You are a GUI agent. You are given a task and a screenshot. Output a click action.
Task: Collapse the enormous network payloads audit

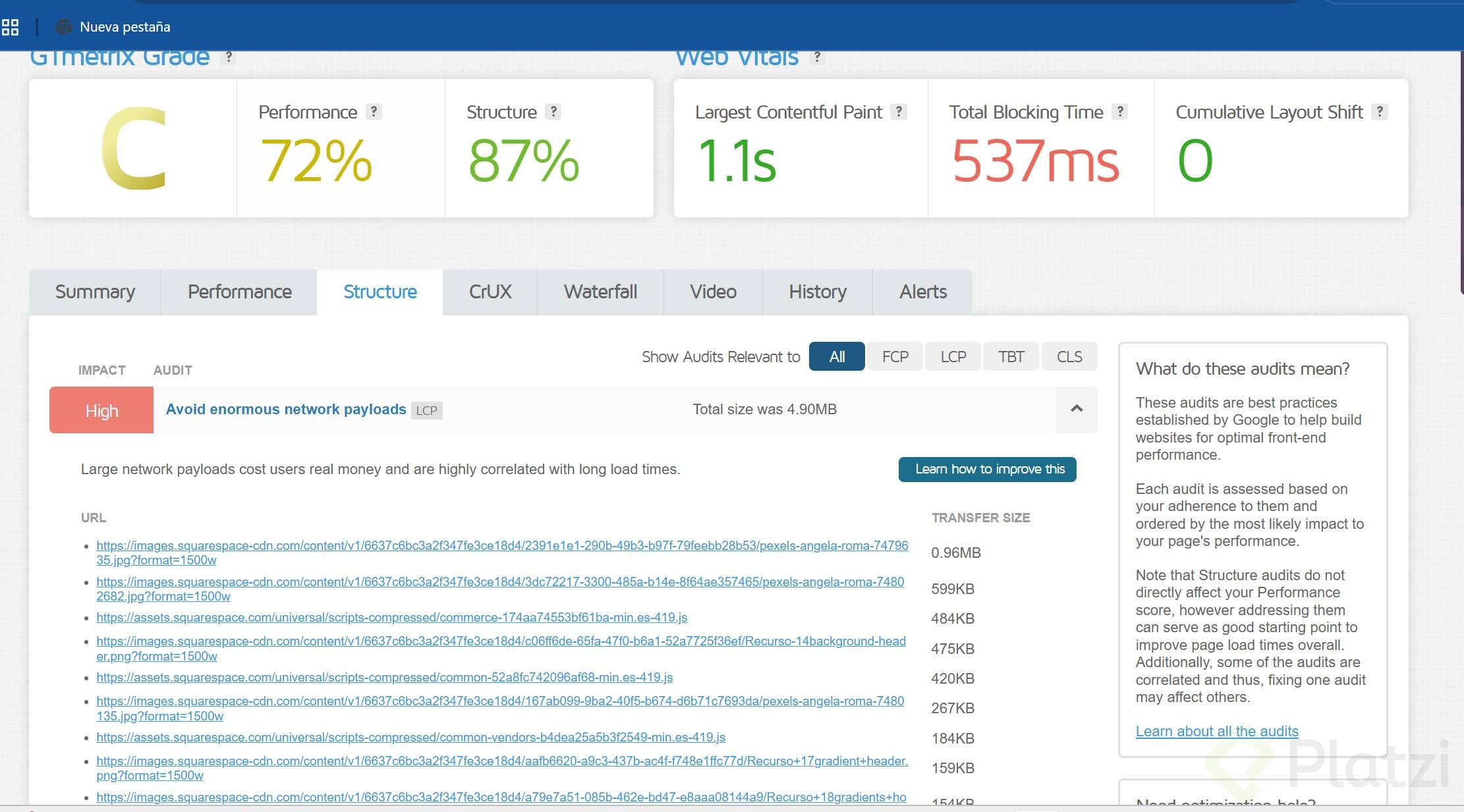coord(1076,409)
